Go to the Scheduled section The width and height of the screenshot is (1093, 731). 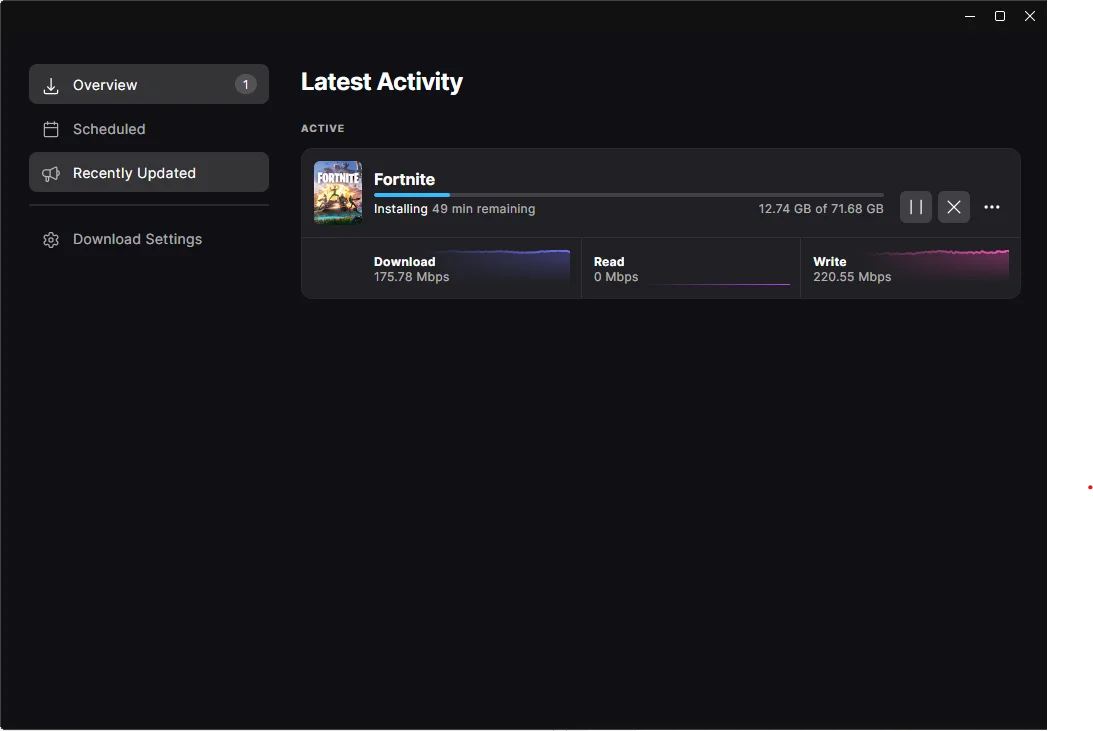[x=148, y=129]
